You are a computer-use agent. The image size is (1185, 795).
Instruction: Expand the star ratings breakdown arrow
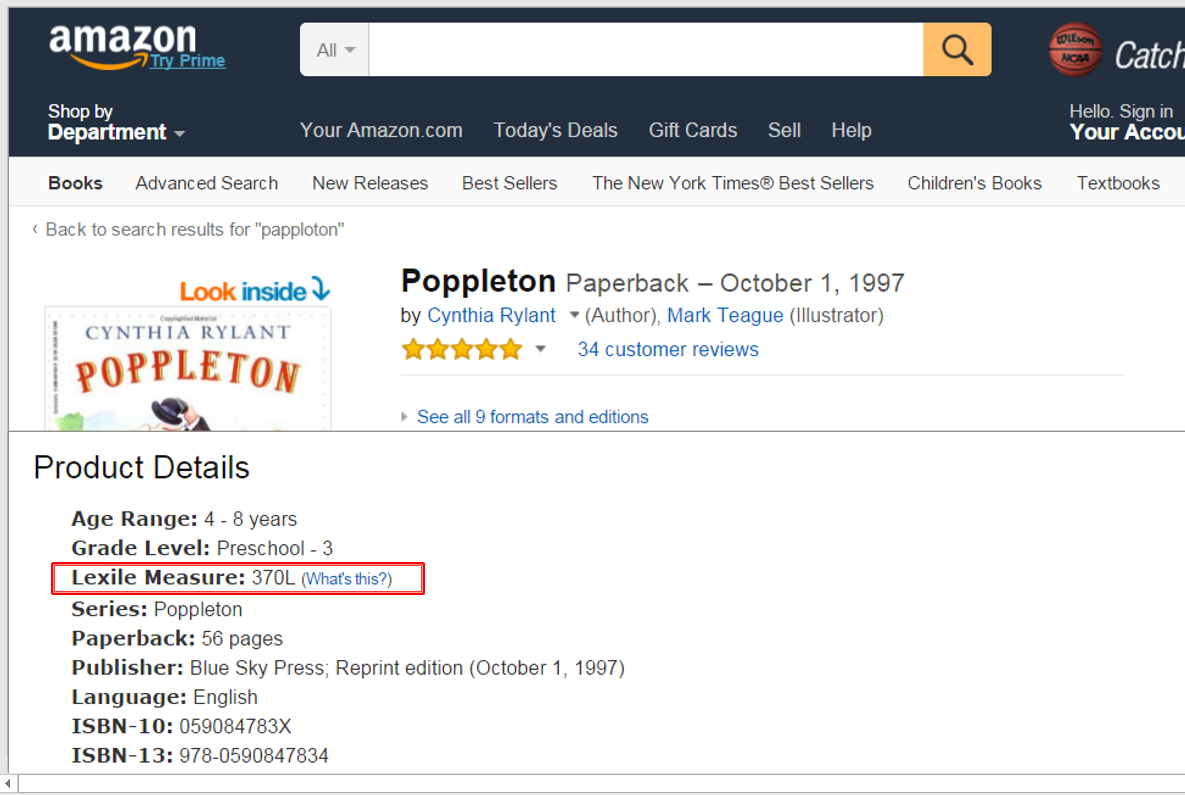[541, 349]
